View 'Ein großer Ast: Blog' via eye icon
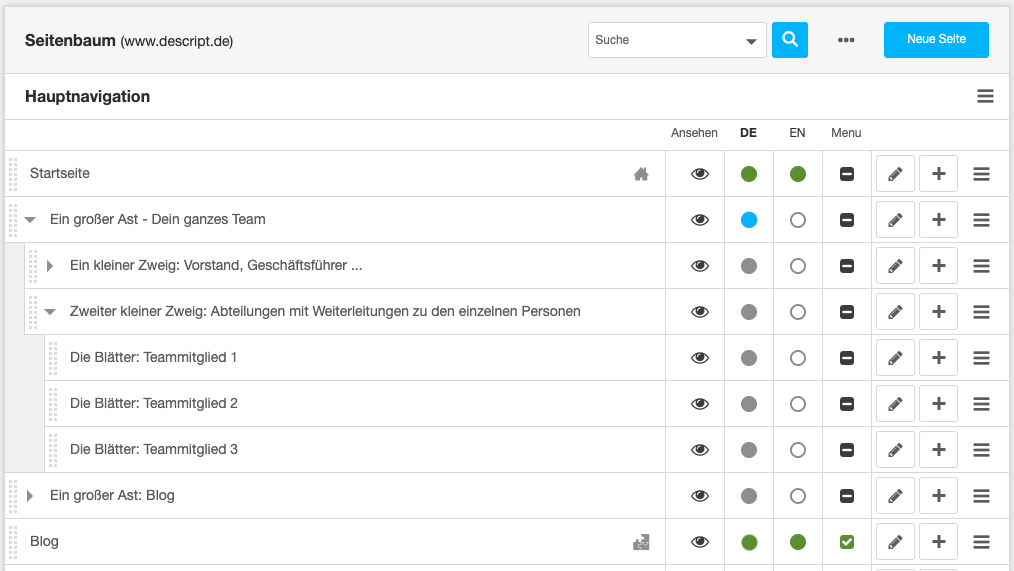 (700, 496)
